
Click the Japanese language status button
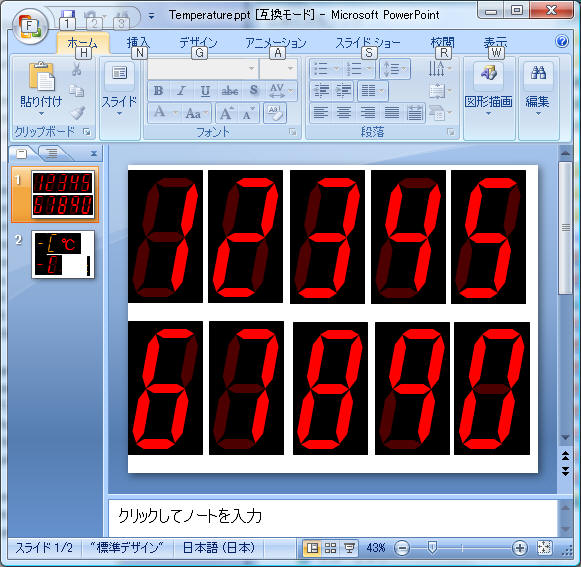click(219, 547)
